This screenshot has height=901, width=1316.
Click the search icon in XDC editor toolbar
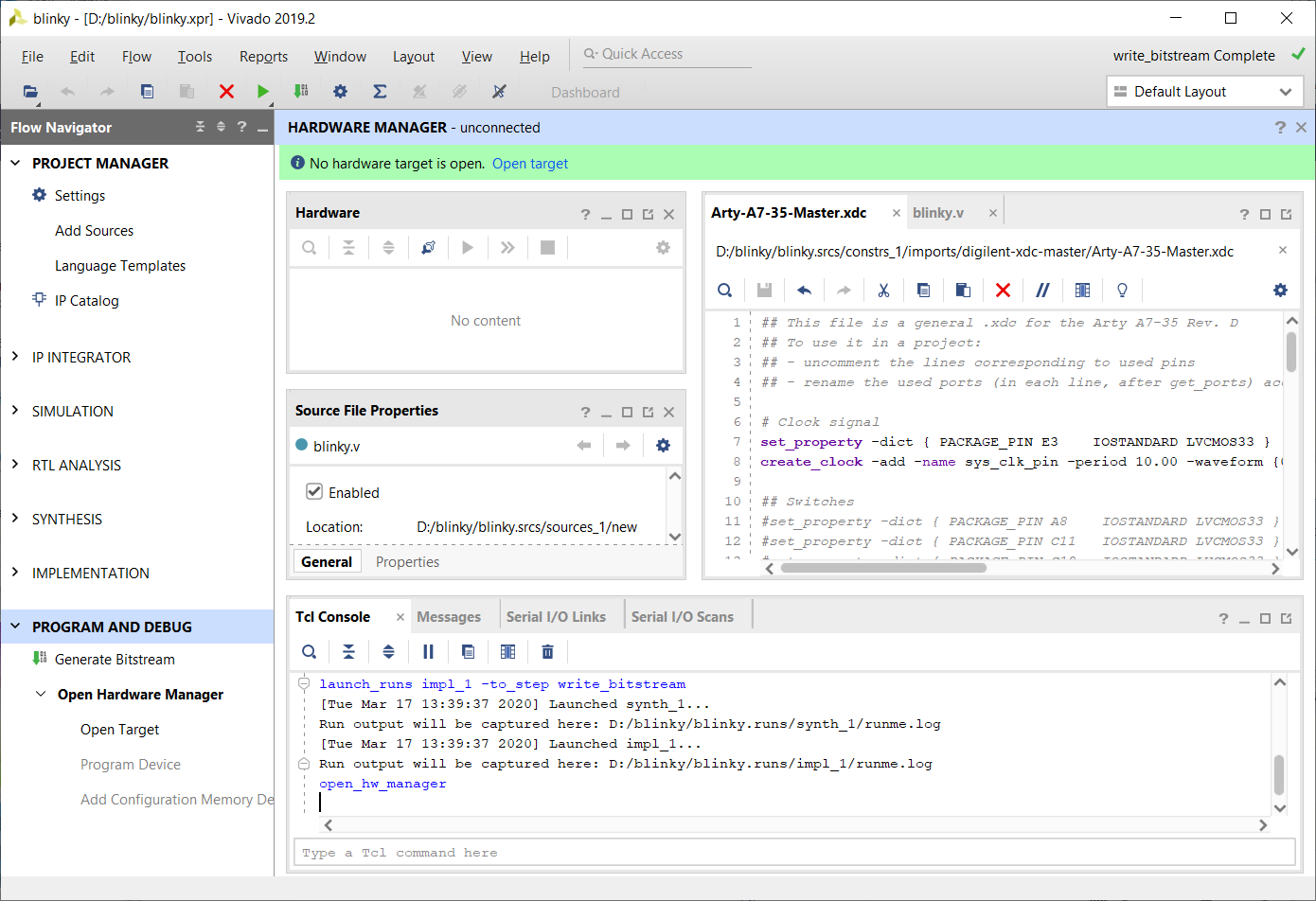tap(725, 291)
